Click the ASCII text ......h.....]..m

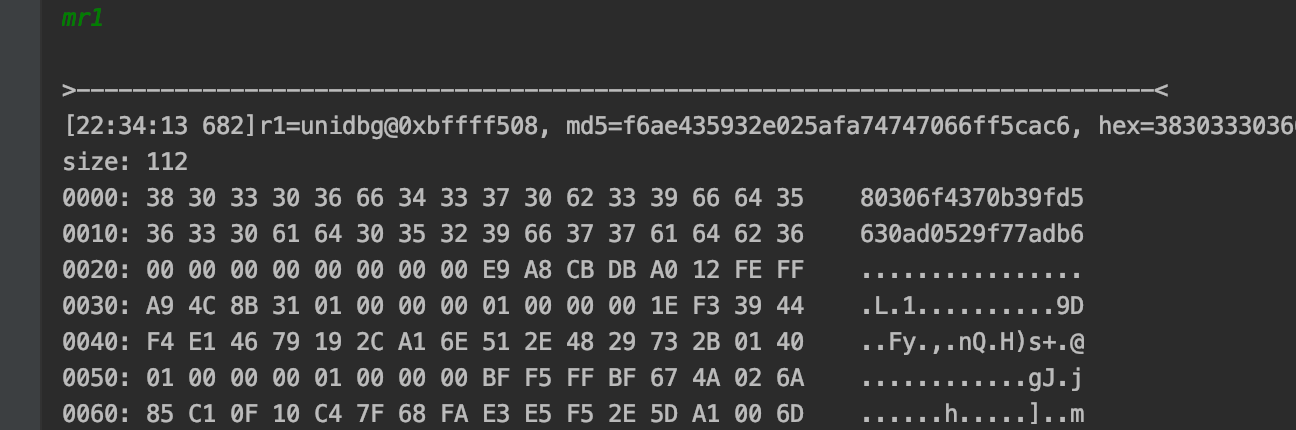pyautogui.click(x=971, y=414)
